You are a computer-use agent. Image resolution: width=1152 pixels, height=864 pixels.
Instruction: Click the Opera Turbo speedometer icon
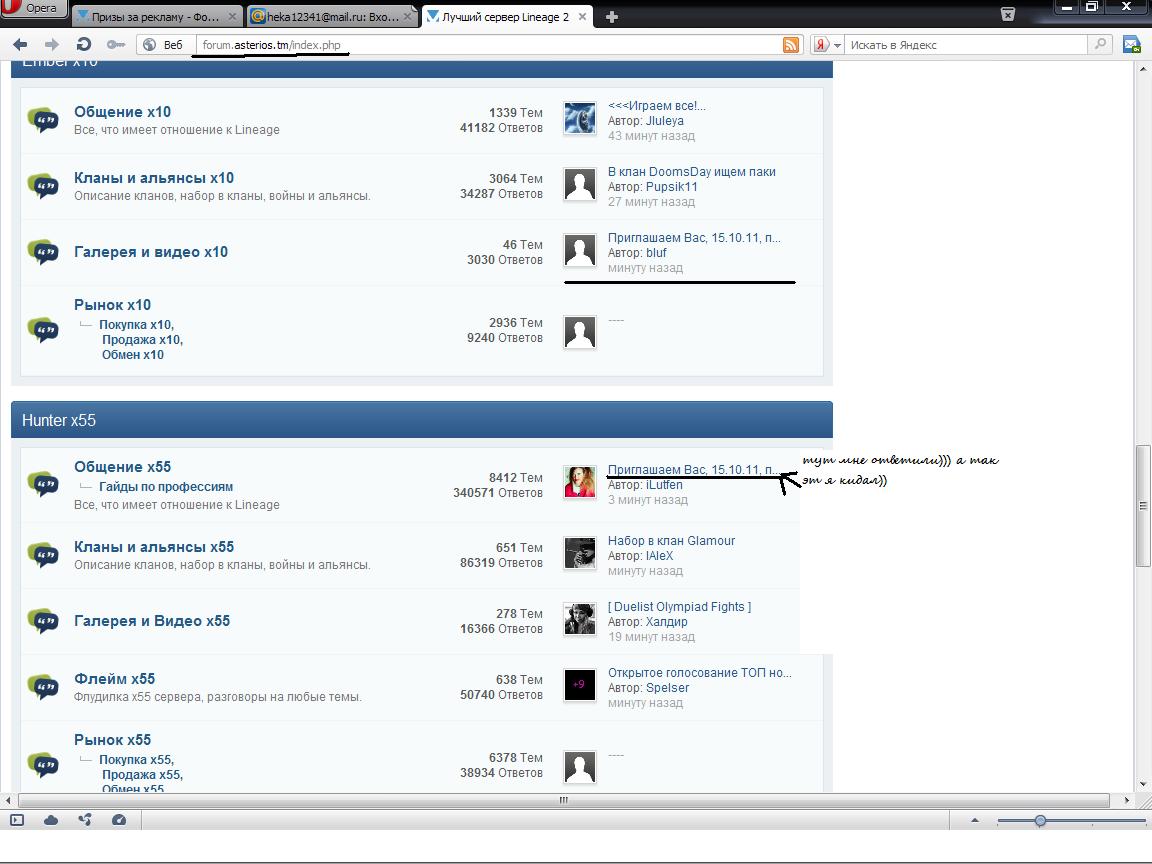(x=118, y=820)
